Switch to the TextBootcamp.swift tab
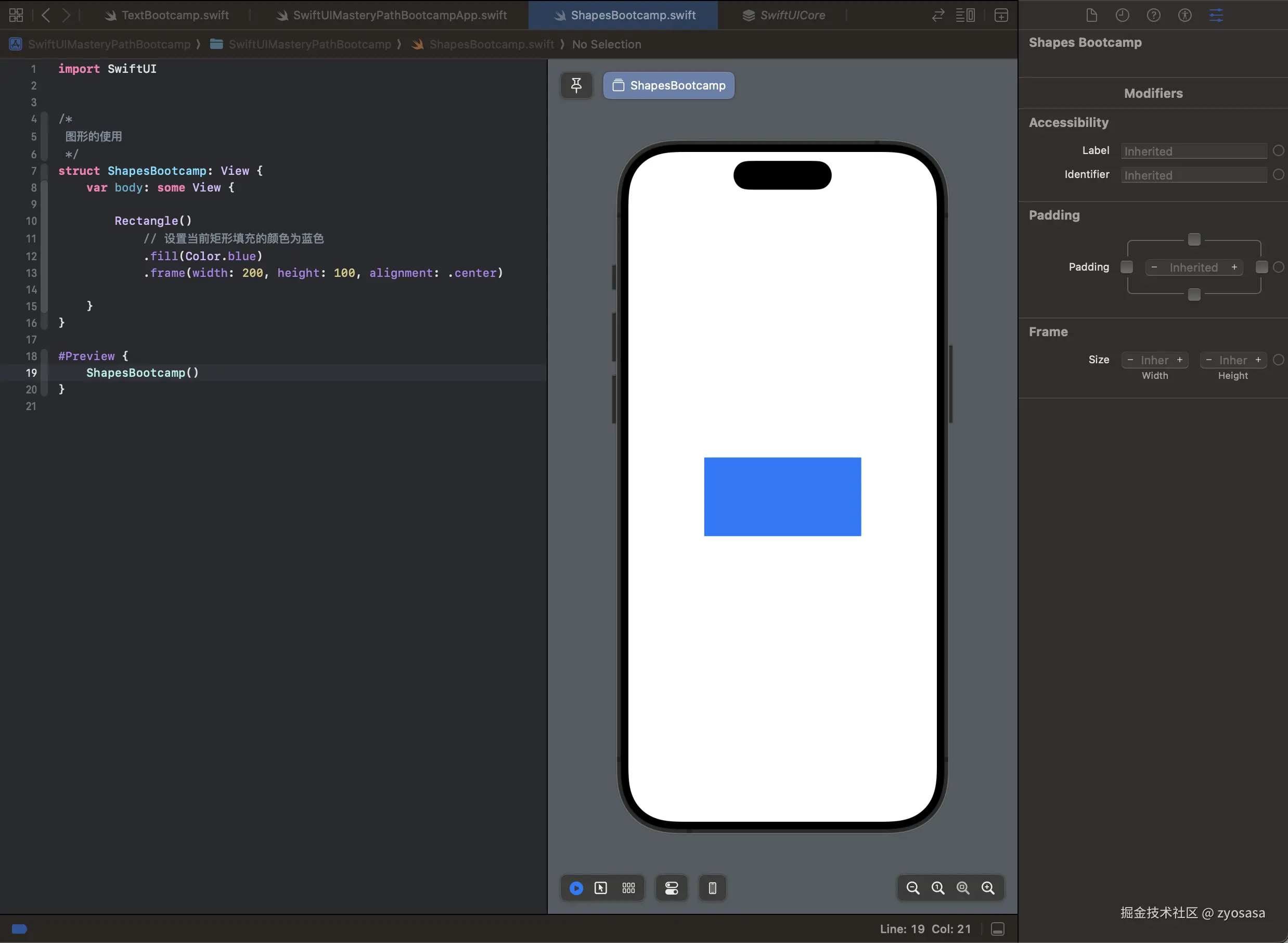The image size is (1288, 943). click(x=175, y=16)
